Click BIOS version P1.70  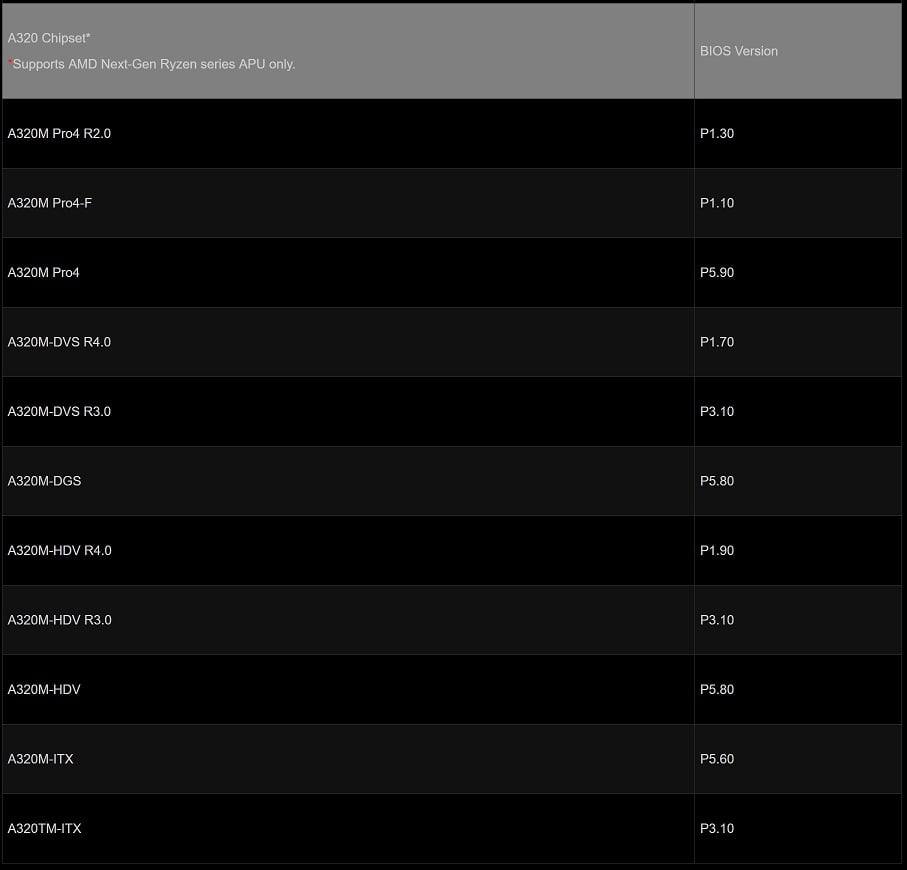click(x=717, y=342)
